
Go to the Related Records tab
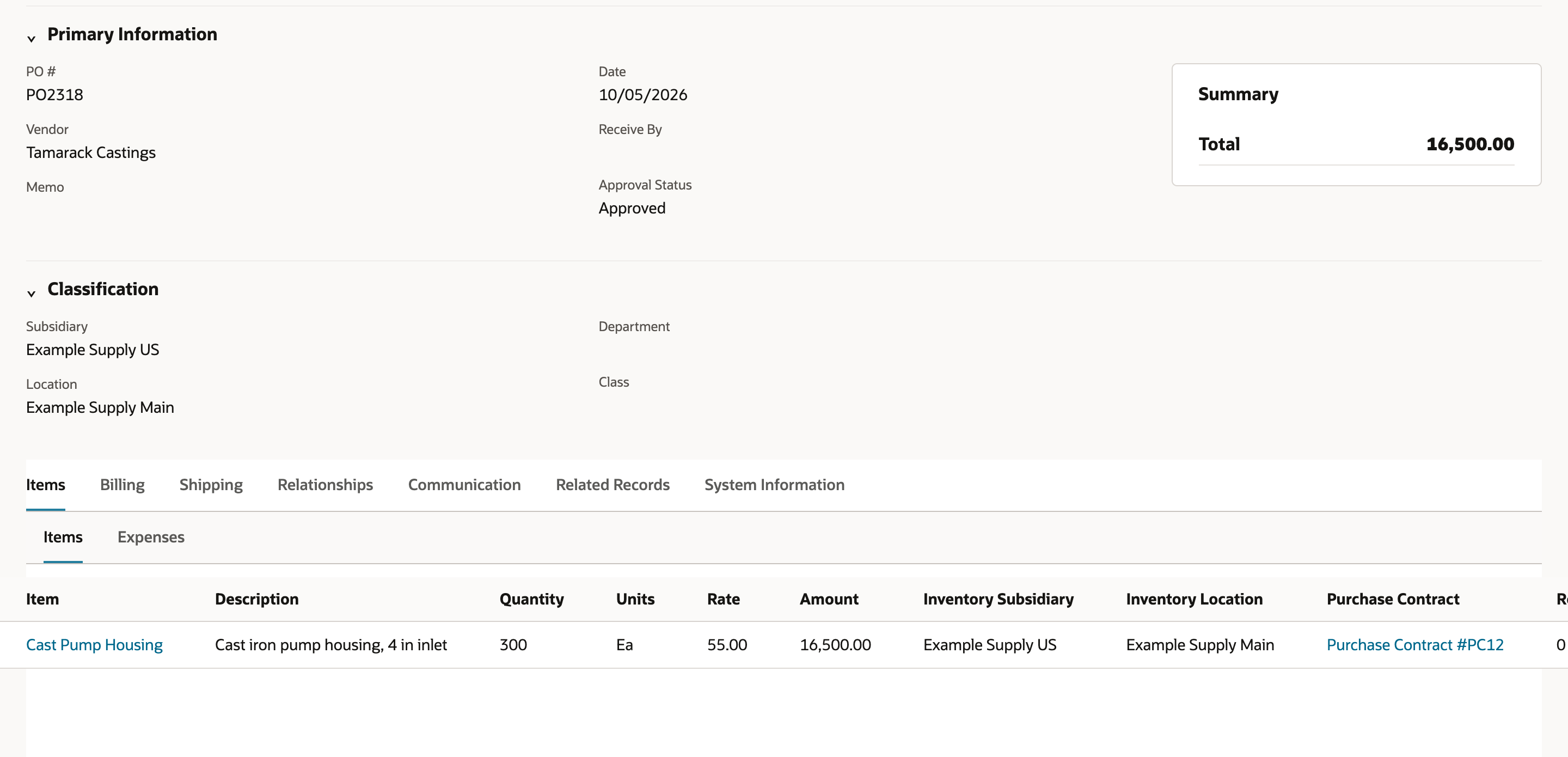click(612, 485)
